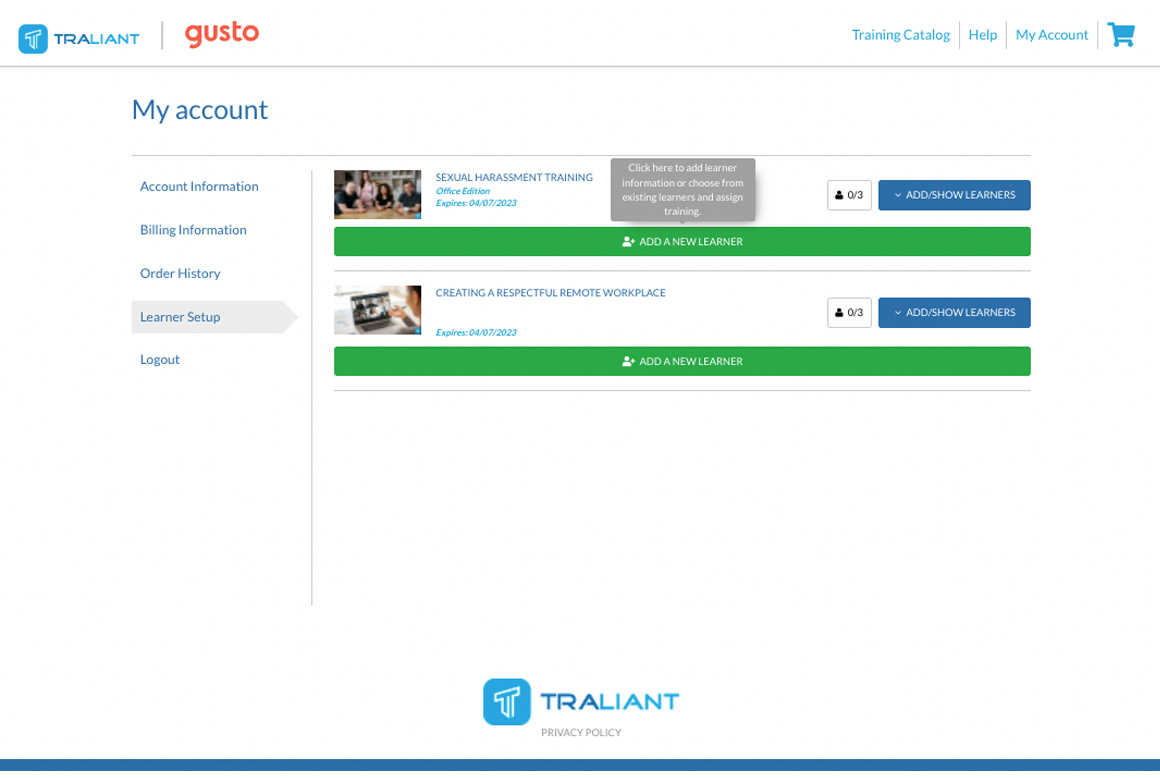
Task: Click the My account page heading
Action: [200, 110]
